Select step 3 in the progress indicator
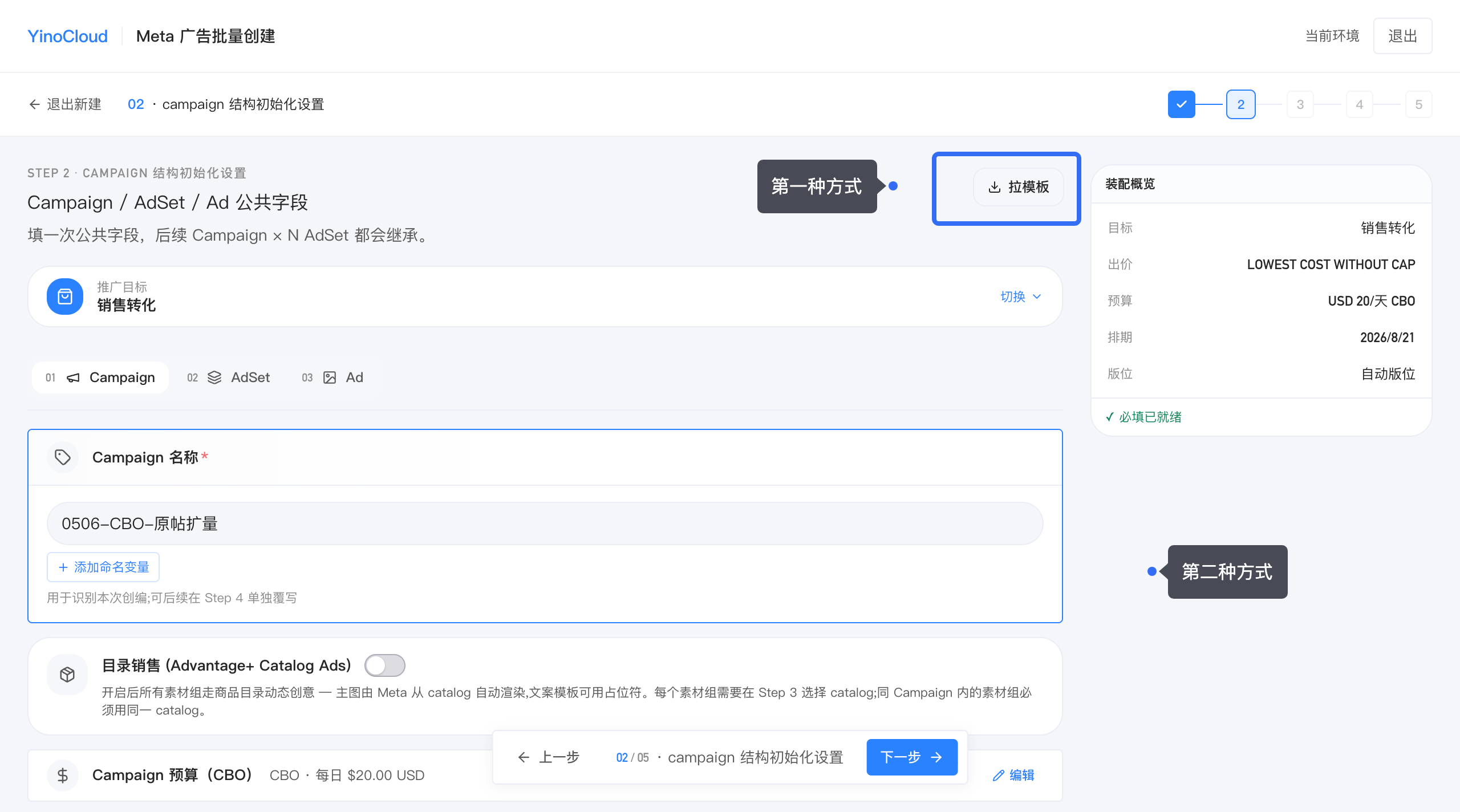The height and width of the screenshot is (812, 1460). click(x=1300, y=104)
